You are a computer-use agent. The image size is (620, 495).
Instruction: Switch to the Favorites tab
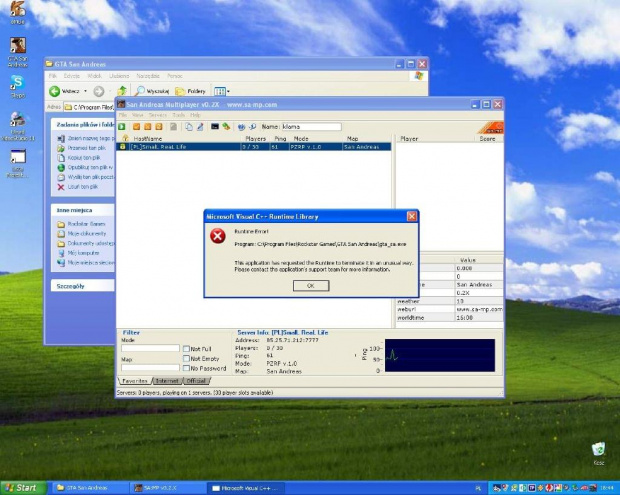pyautogui.click(x=135, y=381)
